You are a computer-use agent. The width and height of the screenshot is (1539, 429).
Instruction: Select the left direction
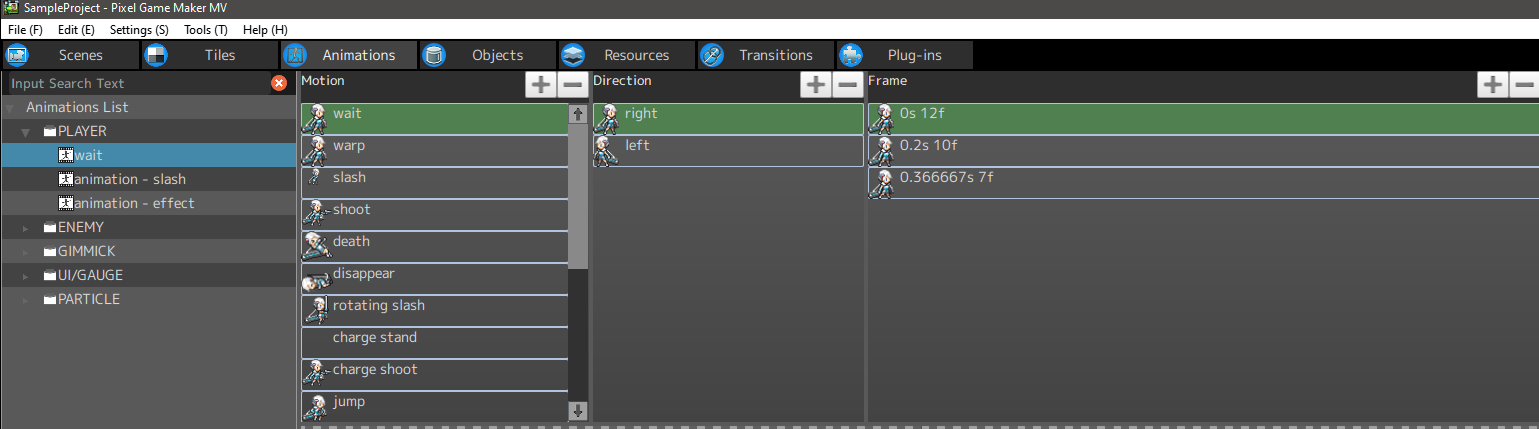click(x=728, y=151)
